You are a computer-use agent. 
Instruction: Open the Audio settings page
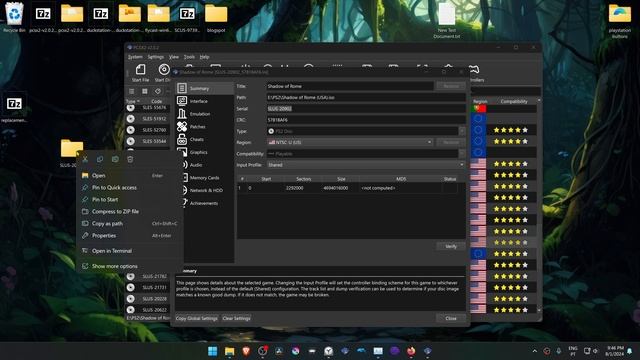[204, 165]
